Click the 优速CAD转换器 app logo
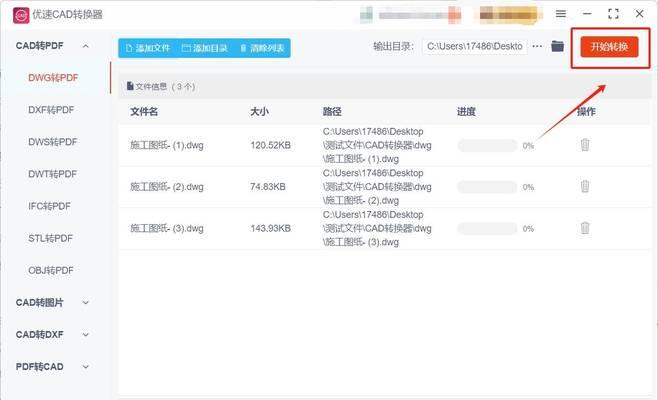 pos(21,15)
